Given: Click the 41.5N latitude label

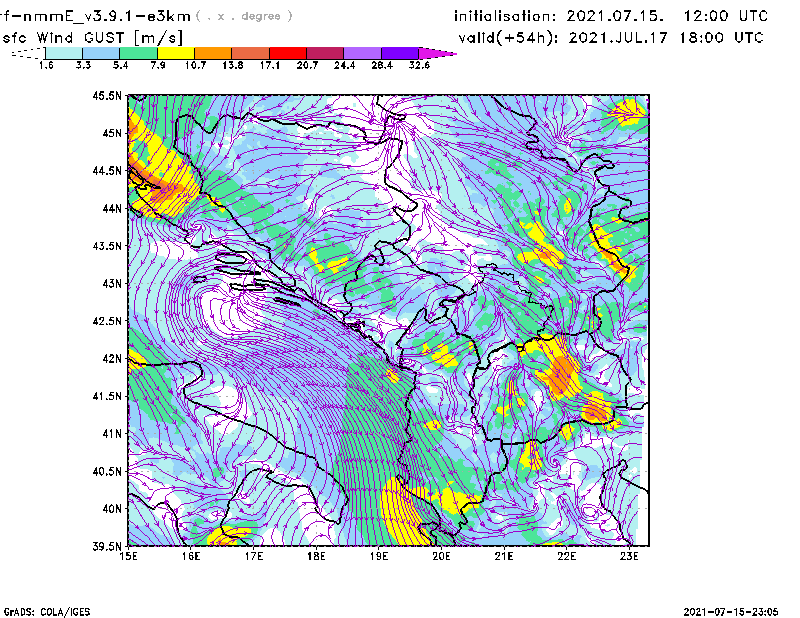Looking at the screenshot, I should 107,396.
